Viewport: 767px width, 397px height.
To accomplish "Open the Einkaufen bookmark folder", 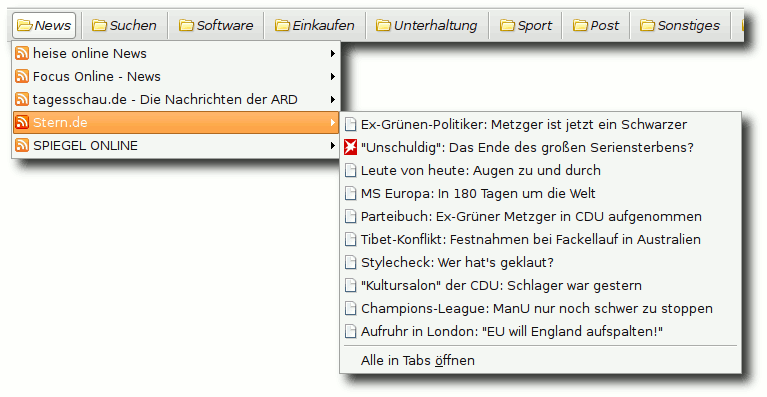I will [x=315, y=25].
